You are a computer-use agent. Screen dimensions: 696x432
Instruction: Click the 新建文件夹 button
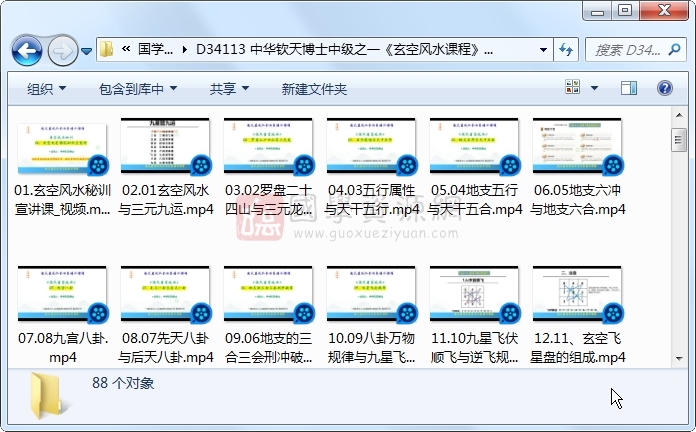tap(314, 89)
